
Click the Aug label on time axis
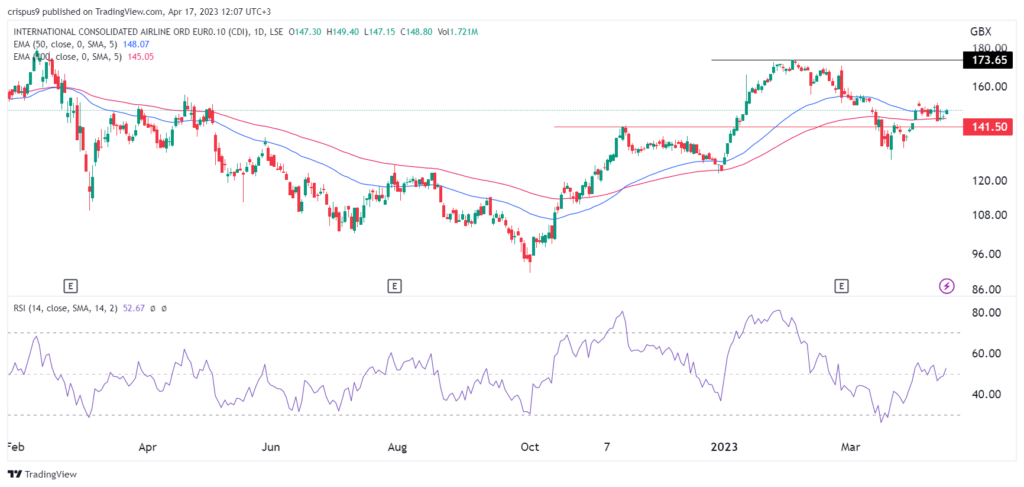[x=397, y=447]
